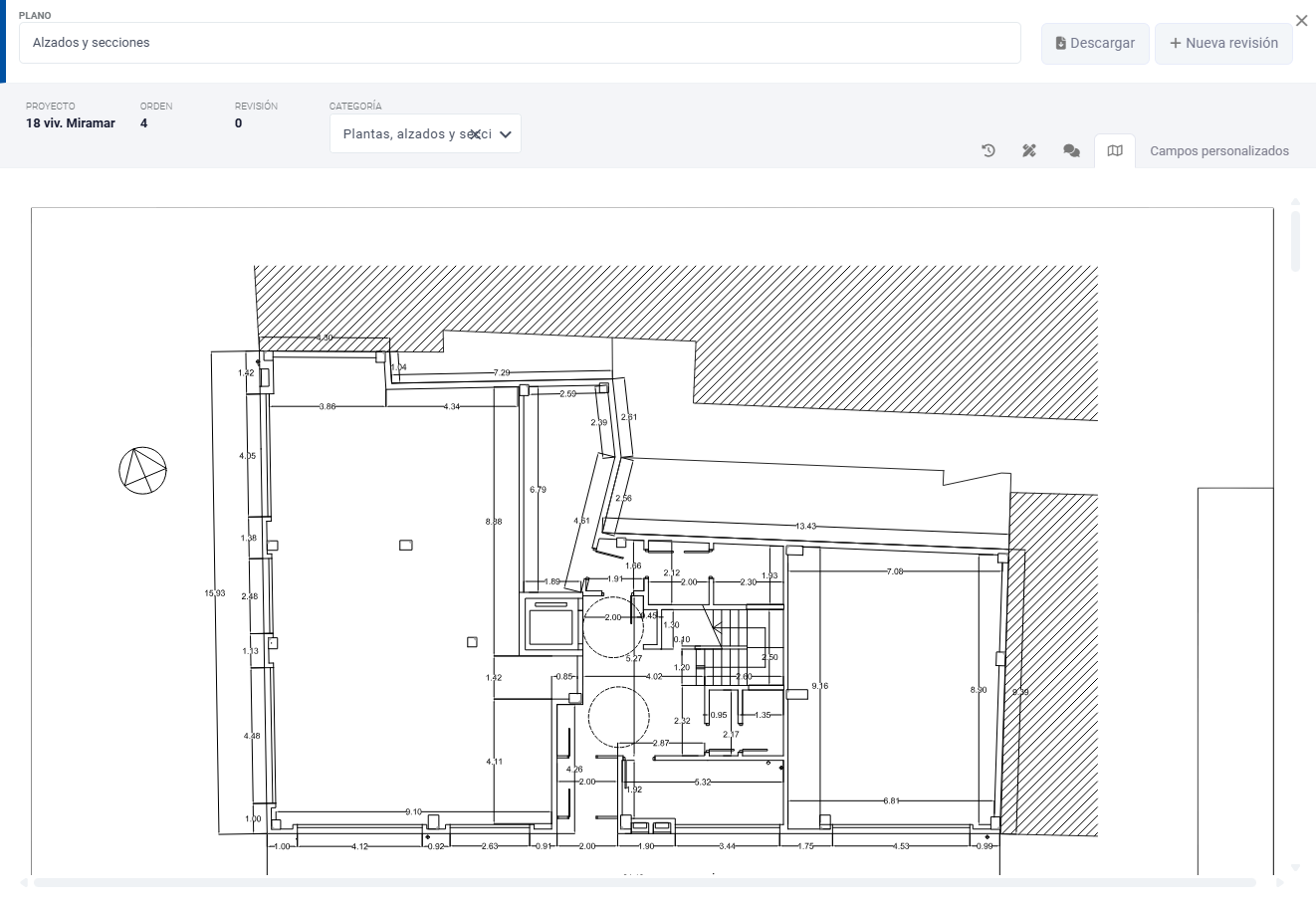This screenshot has height=904, width=1316.
Task: Click the vertical scrollbar thumb at right
Action: point(1295,239)
